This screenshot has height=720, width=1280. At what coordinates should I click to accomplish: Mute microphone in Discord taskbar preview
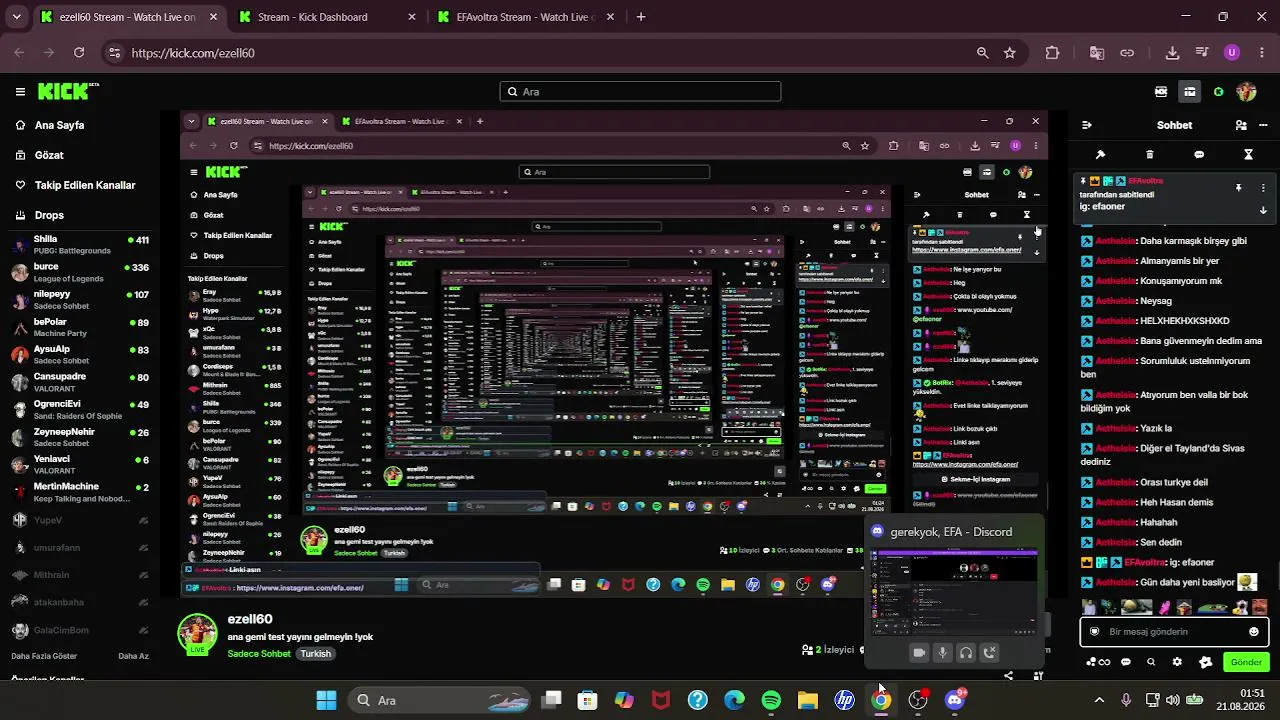click(942, 653)
